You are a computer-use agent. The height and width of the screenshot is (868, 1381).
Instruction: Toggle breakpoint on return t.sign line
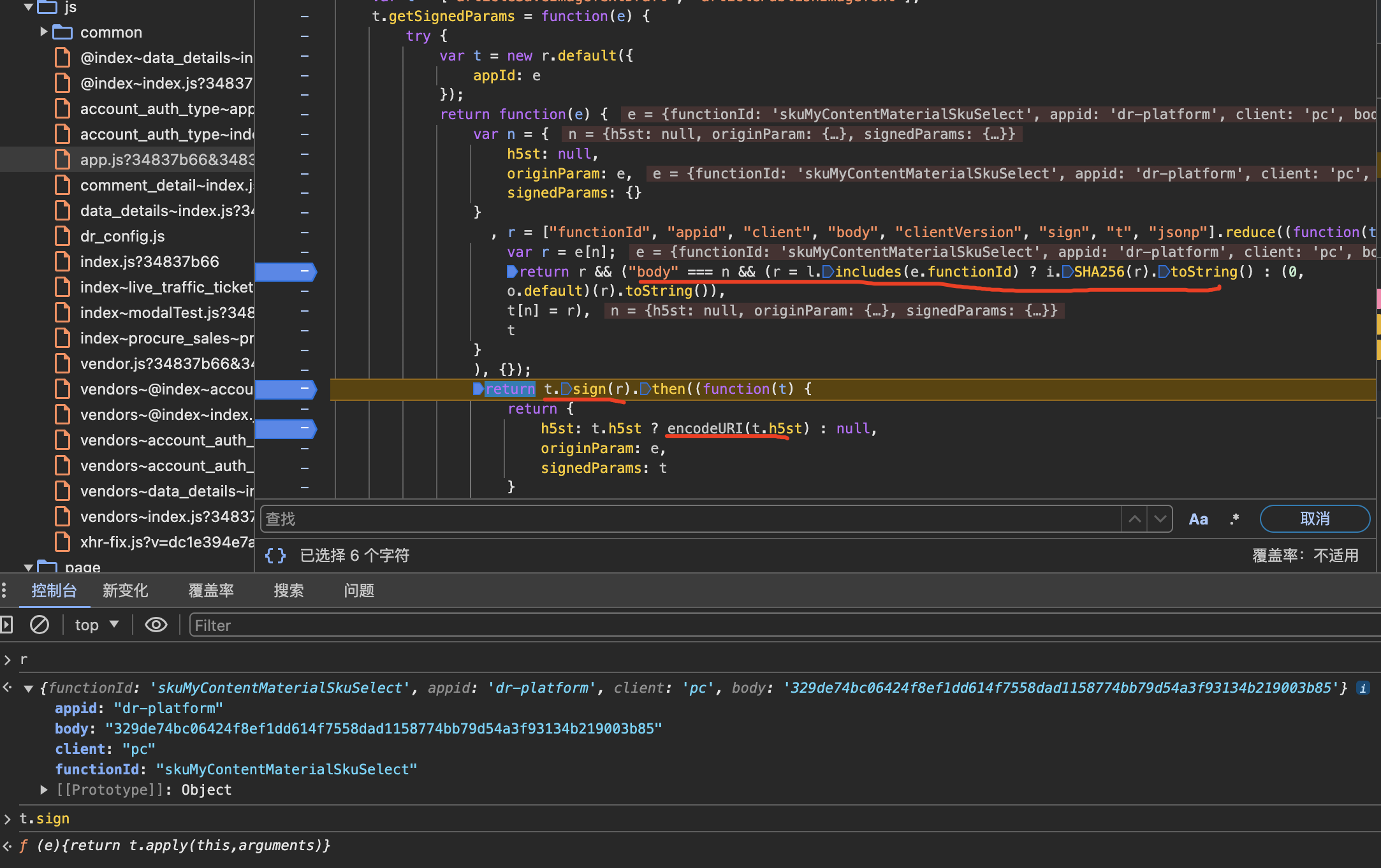[286, 389]
